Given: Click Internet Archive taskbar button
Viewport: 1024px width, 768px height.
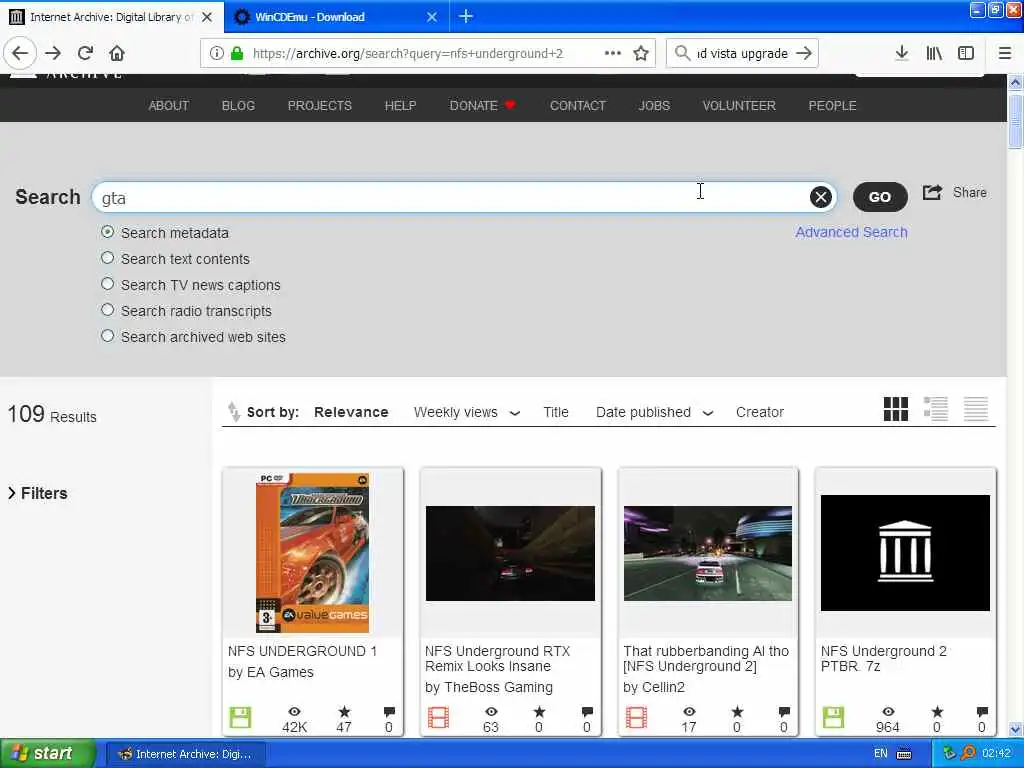Looking at the screenshot, I should pos(185,754).
